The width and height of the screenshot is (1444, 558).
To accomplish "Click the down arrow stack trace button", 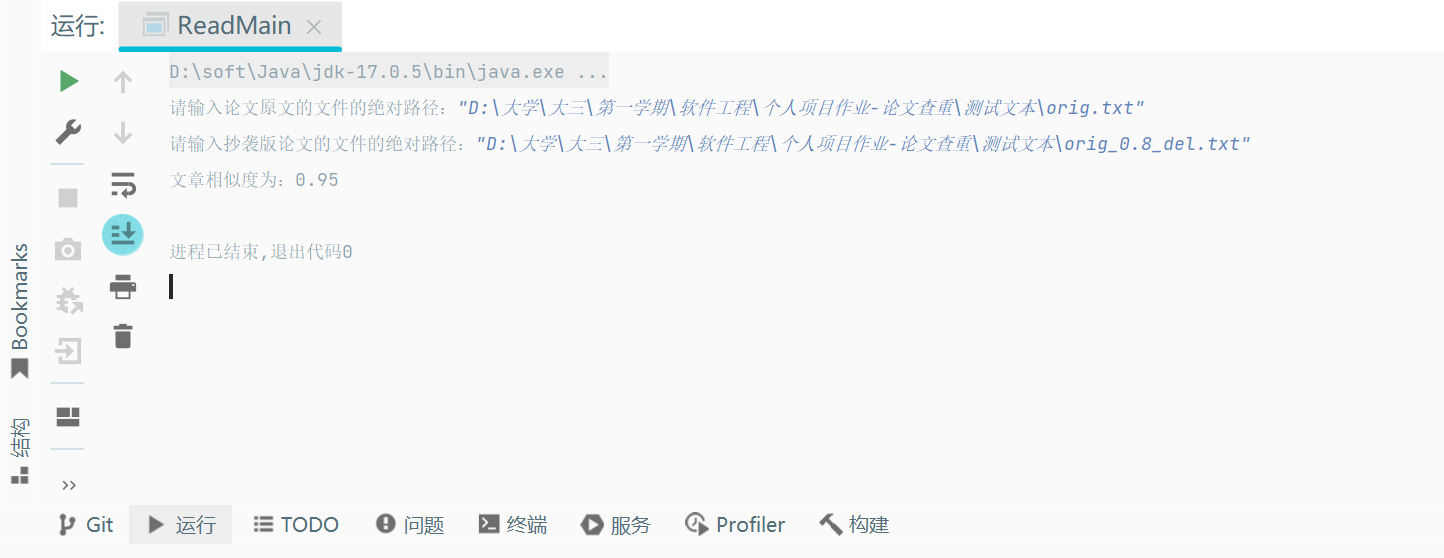I will pyautogui.click(x=123, y=132).
